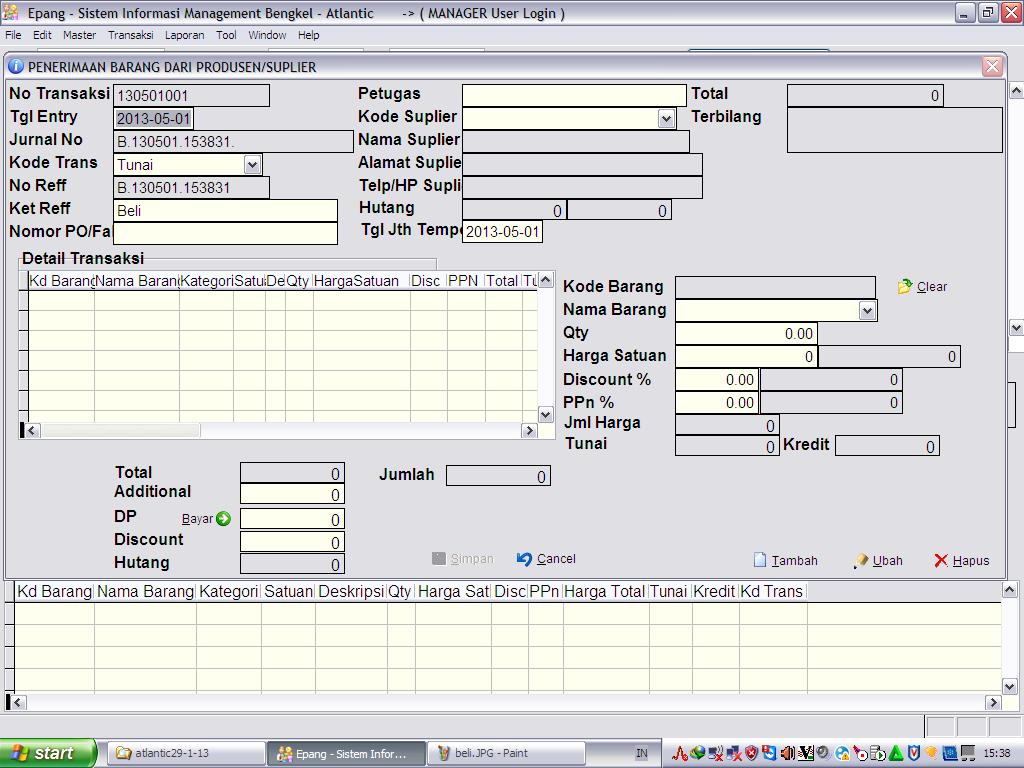Open the Laporan menu
The width and height of the screenshot is (1024, 768).
point(184,35)
